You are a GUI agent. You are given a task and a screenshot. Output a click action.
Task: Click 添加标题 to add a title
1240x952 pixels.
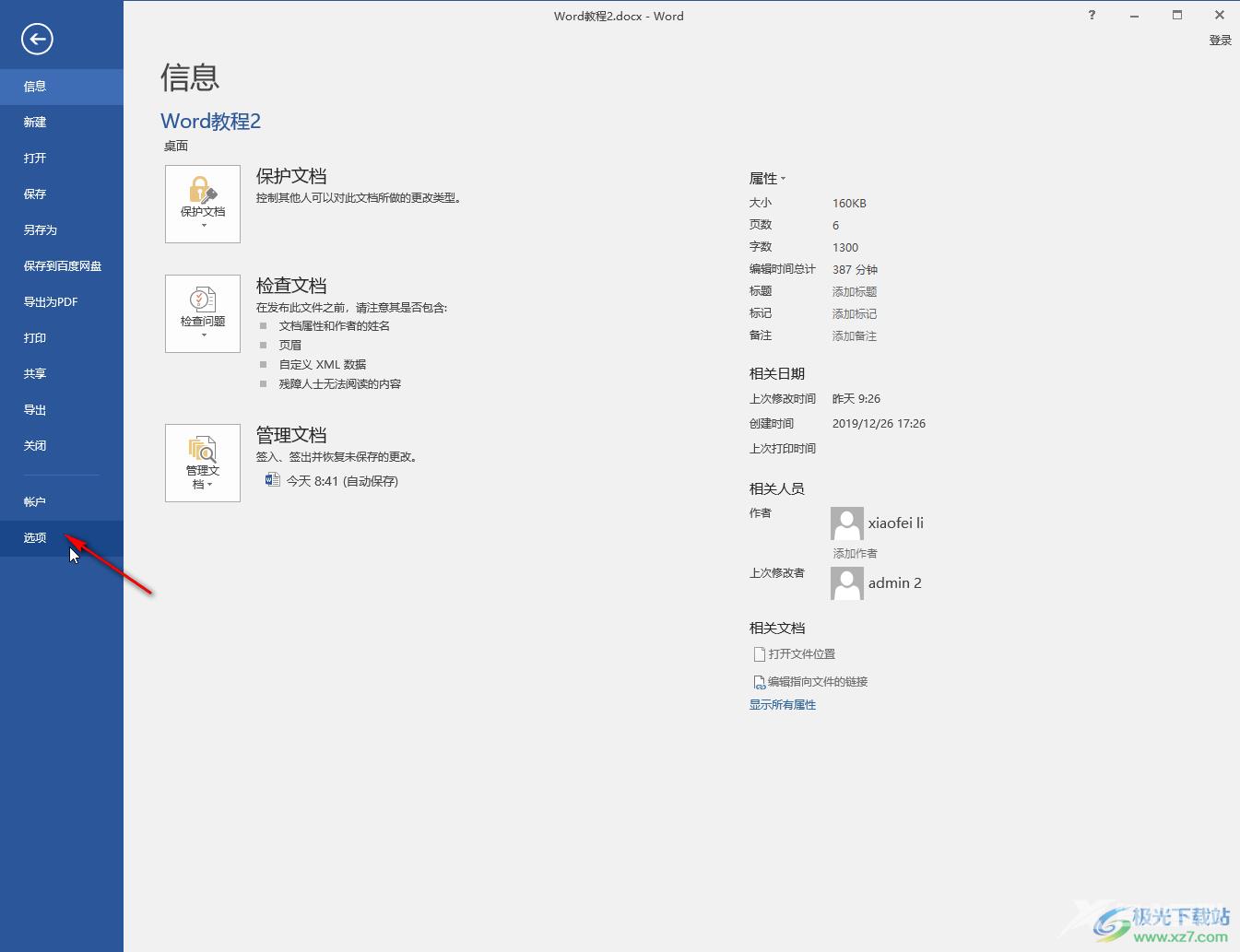coord(855,291)
